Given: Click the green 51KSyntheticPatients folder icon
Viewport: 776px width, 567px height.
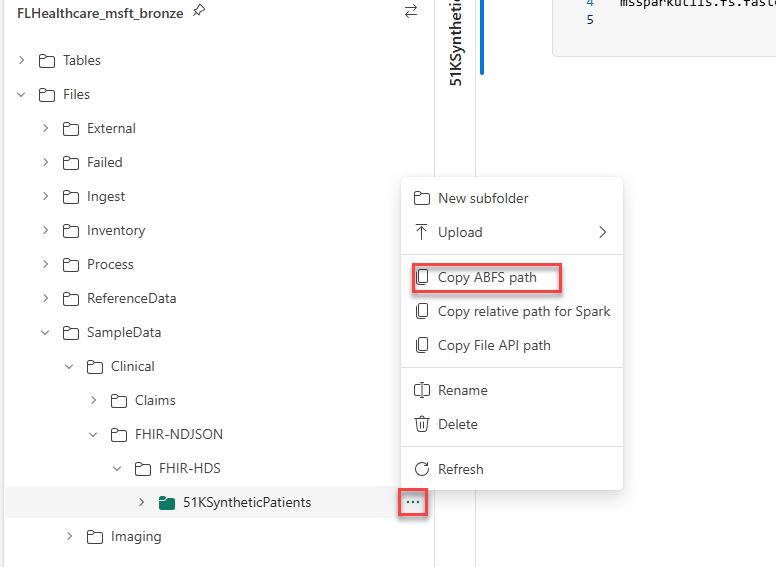Looking at the screenshot, I should (167, 503).
